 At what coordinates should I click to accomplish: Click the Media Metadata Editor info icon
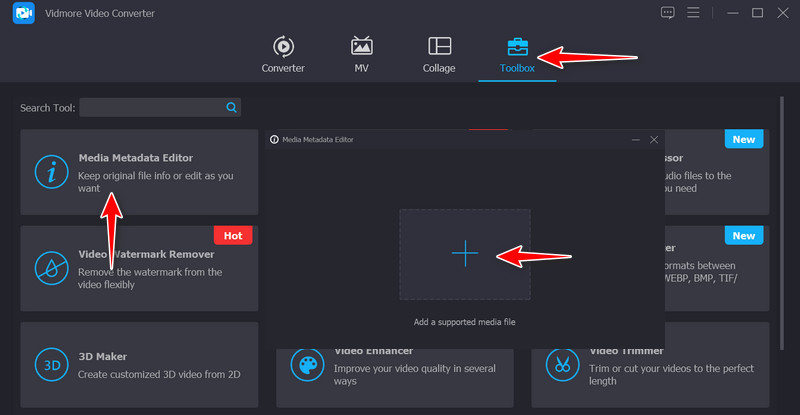click(x=51, y=172)
